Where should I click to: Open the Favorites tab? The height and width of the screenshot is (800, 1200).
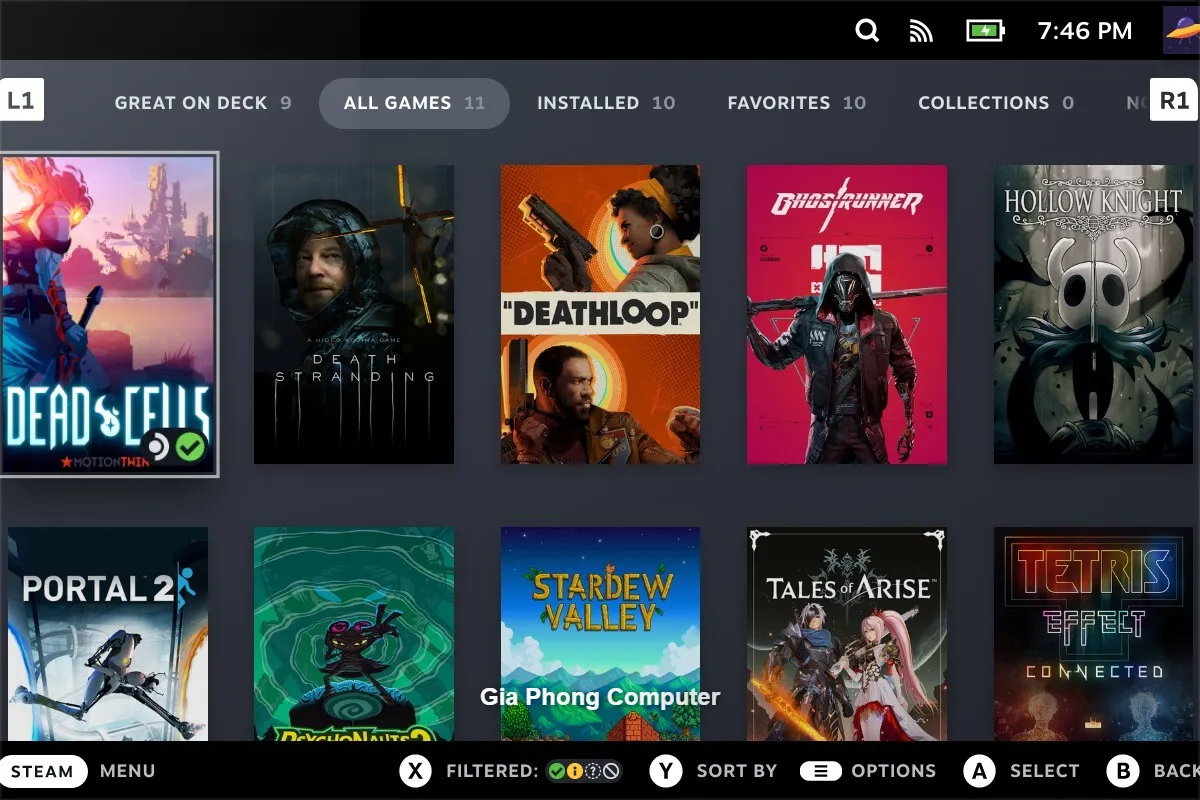coord(797,102)
